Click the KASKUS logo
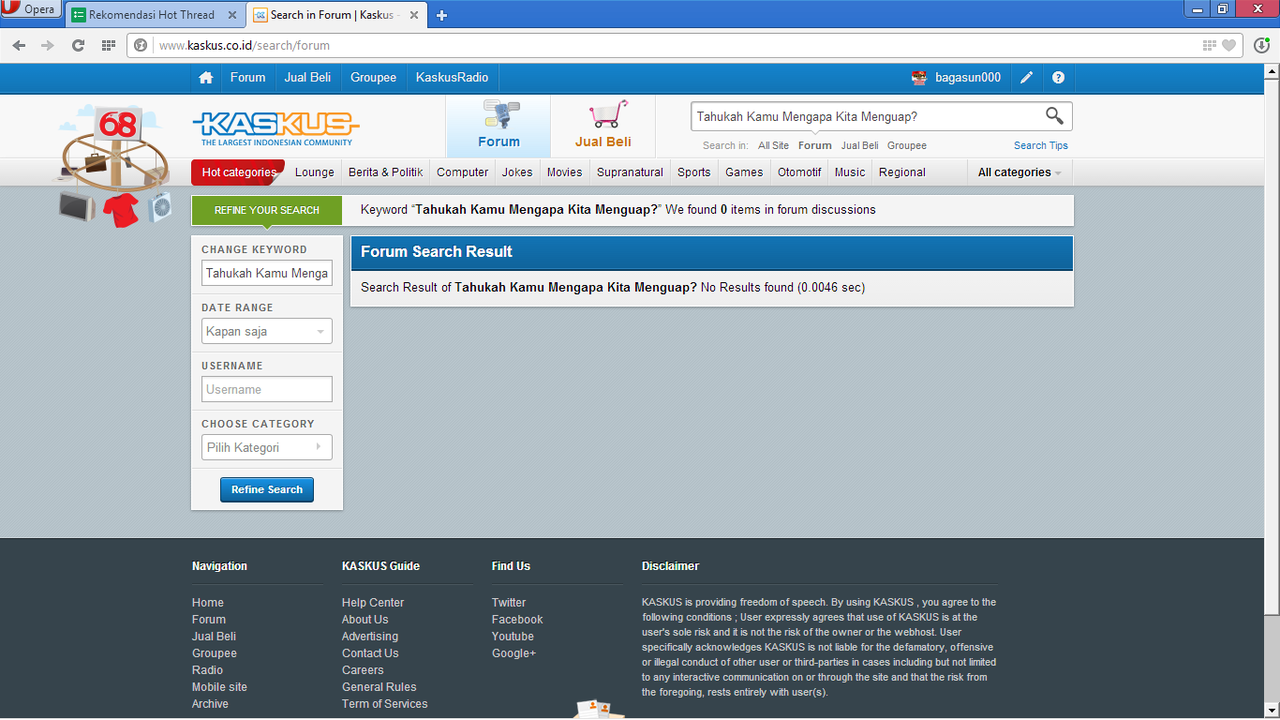Image resolution: width=1280 pixels, height=720 pixels. click(x=276, y=128)
